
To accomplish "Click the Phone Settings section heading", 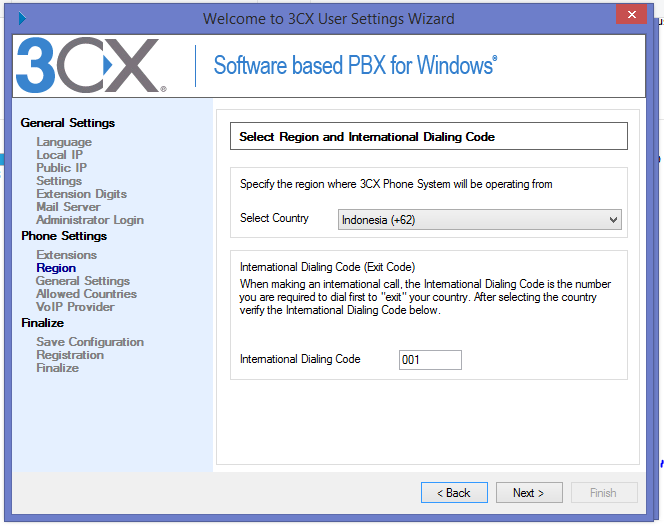I will click(64, 236).
